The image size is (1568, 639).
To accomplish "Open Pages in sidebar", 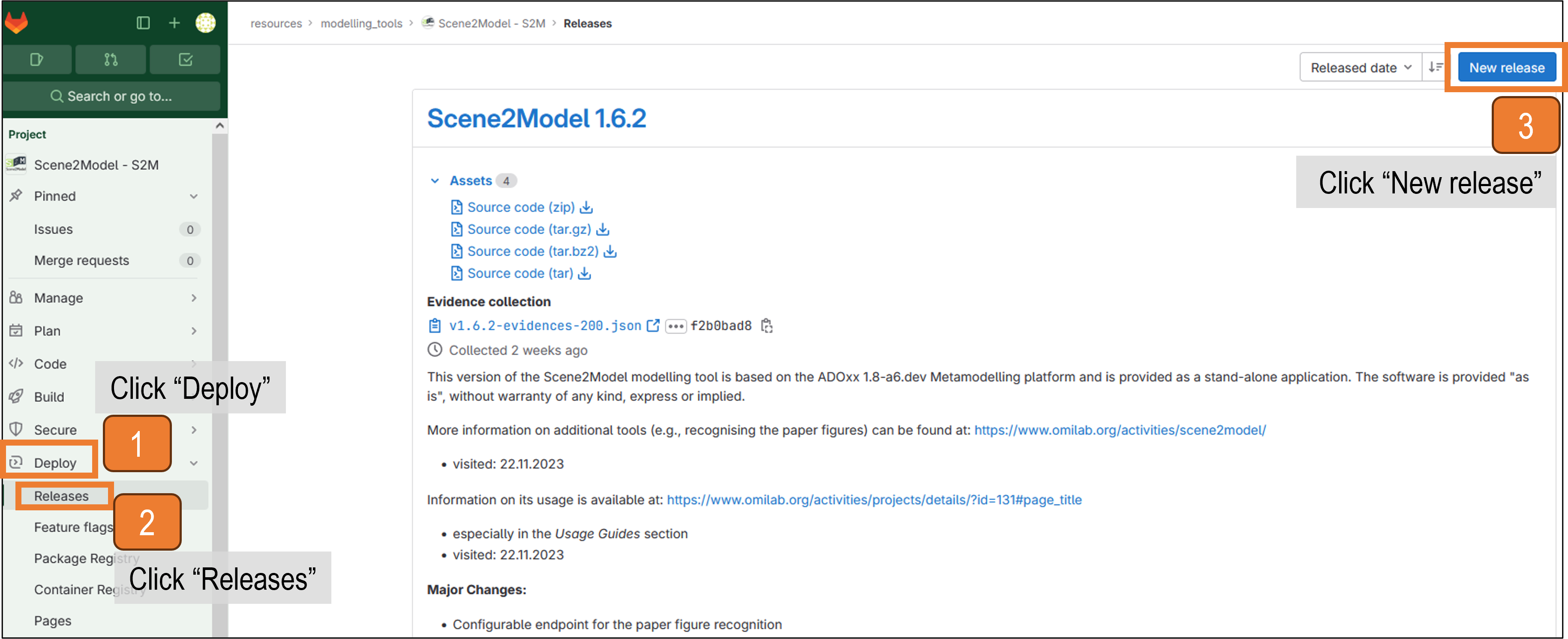I will [x=53, y=621].
